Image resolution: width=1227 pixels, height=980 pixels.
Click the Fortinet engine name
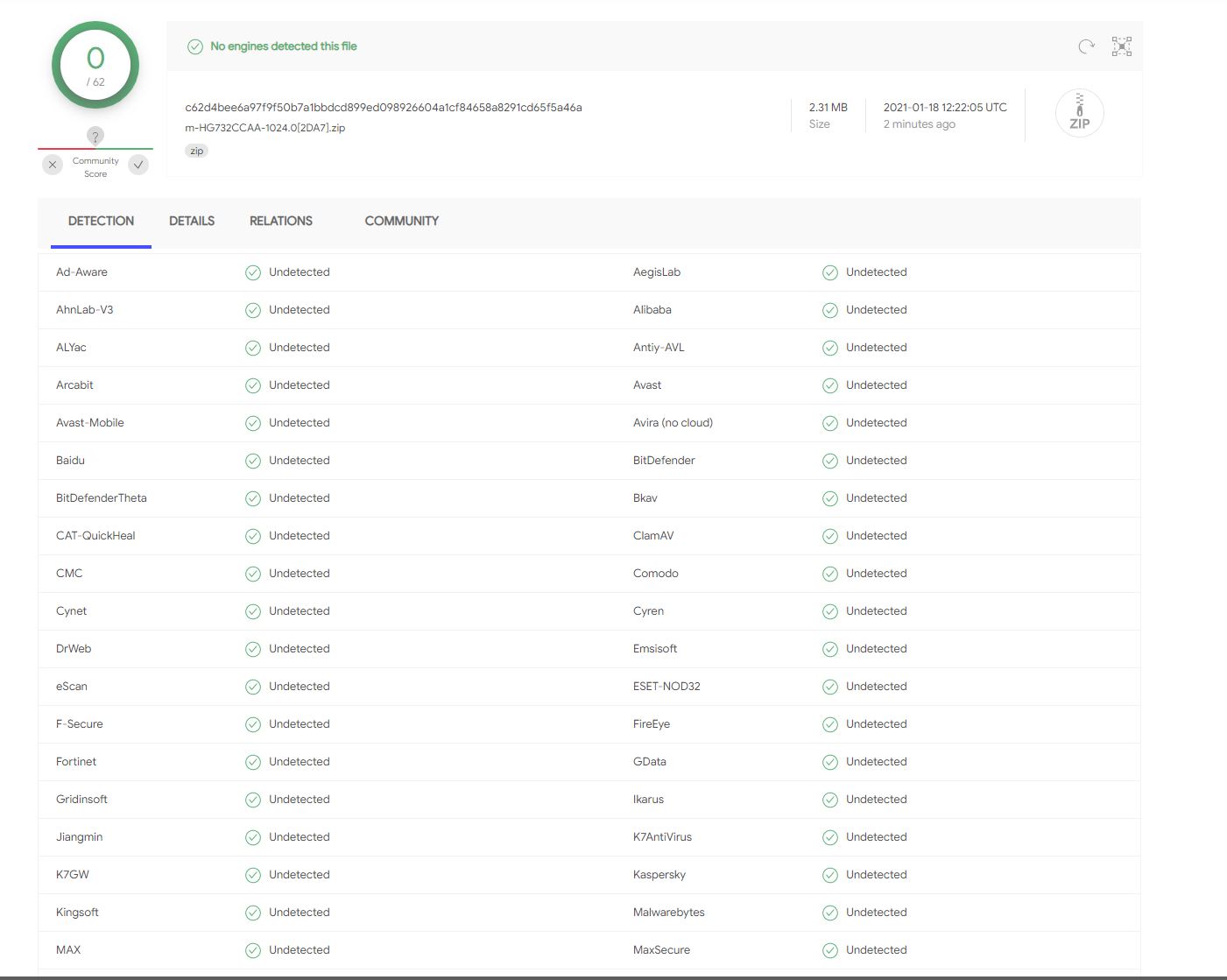76,762
